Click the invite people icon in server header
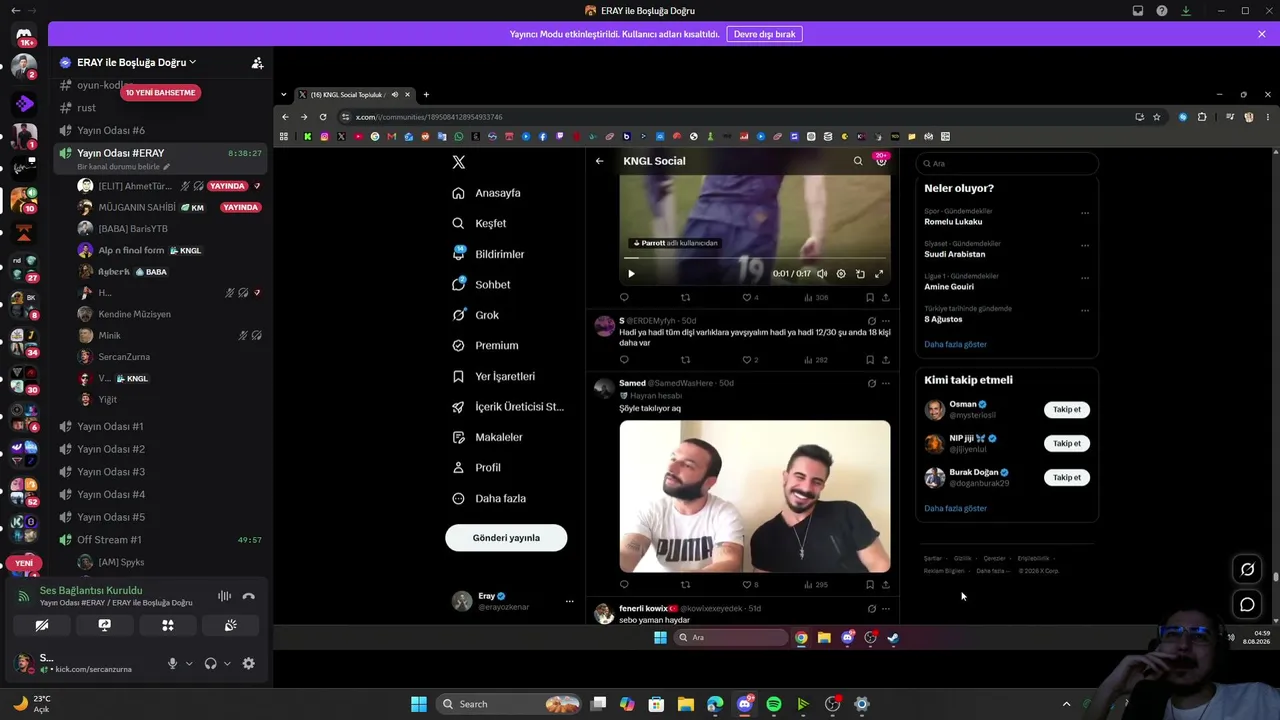Image resolution: width=1280 pixels, height=720 pixels. (x=257, y=62)
